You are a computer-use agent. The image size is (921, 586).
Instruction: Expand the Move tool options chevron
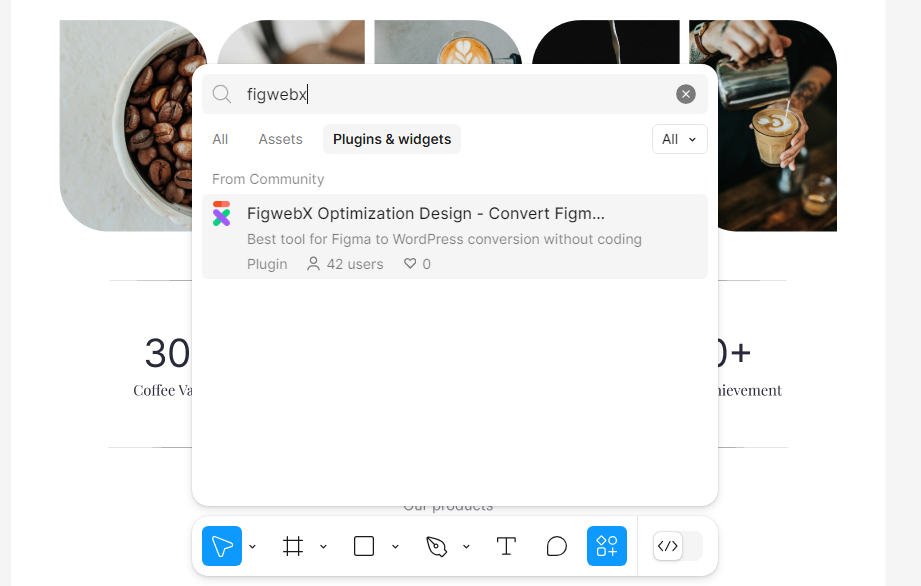[x=253, y=547]
